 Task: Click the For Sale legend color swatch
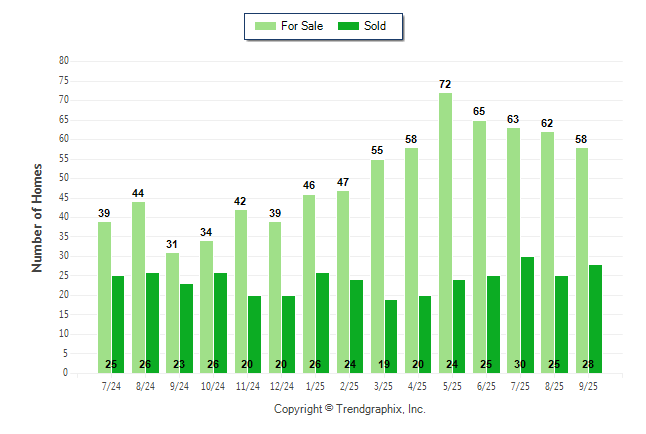[x=266, y=26]
